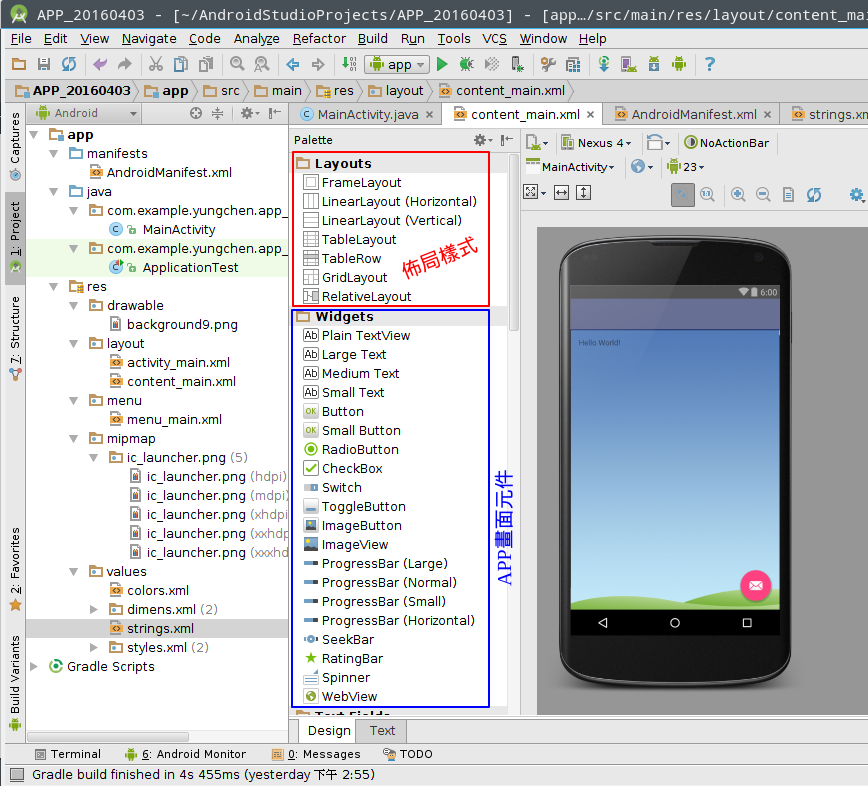Click the Project panel horizontal scrollbar

(x=108, y=737)
